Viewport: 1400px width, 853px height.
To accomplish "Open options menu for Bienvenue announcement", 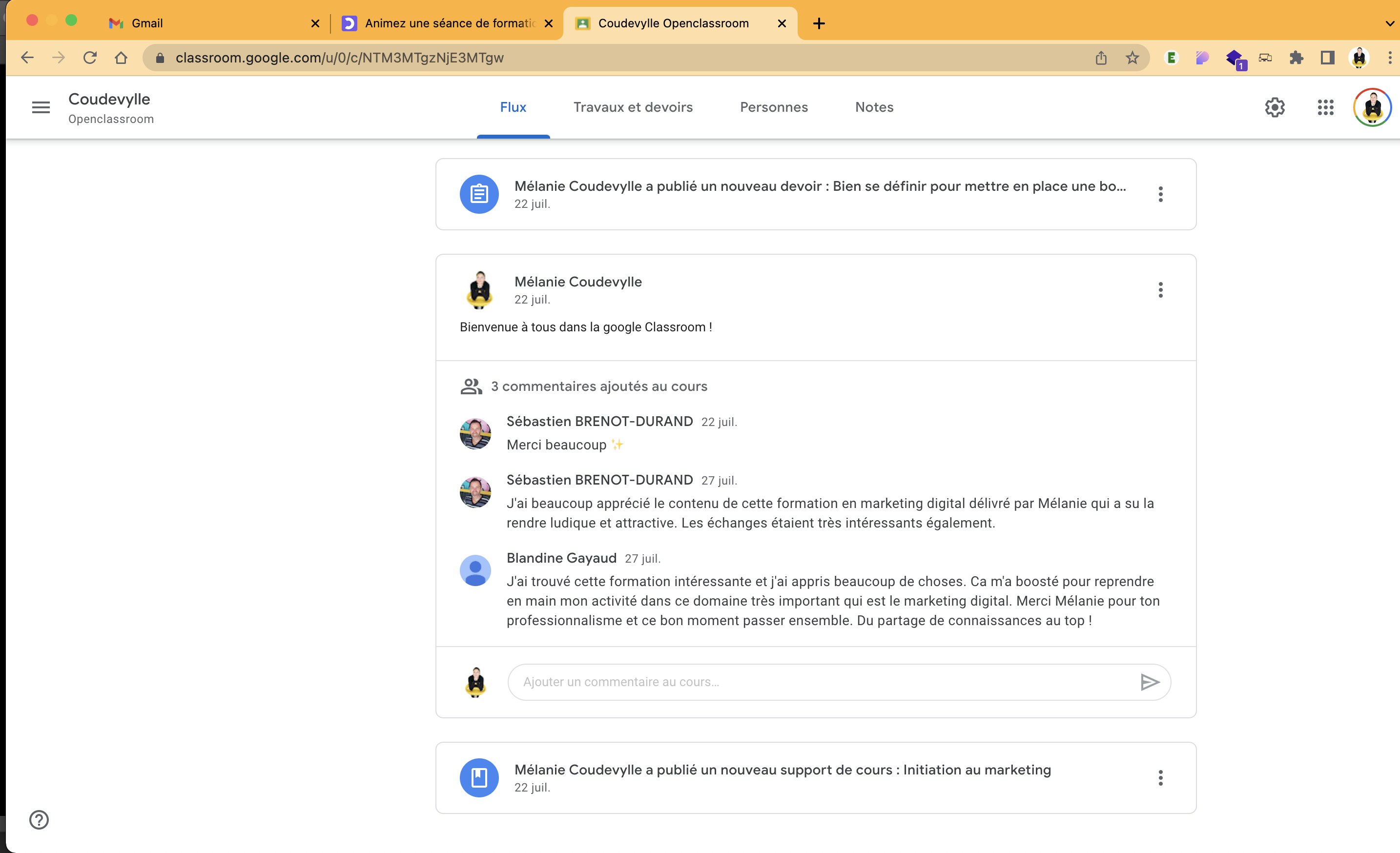I will (1160, 290).
